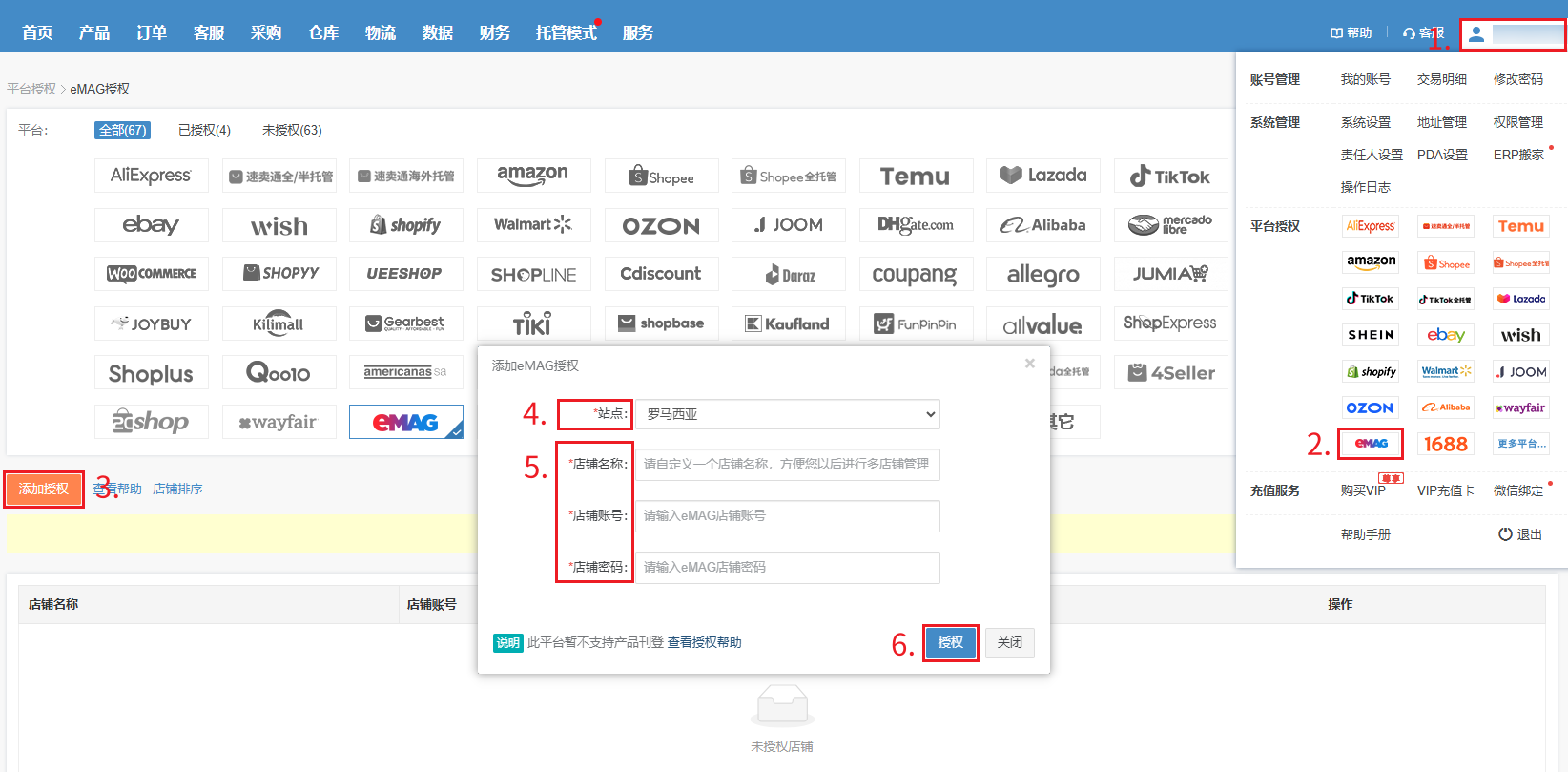Click 退出 to log out
The height and width of the screenshot is (772, 1568).
tap(1520, 534)
